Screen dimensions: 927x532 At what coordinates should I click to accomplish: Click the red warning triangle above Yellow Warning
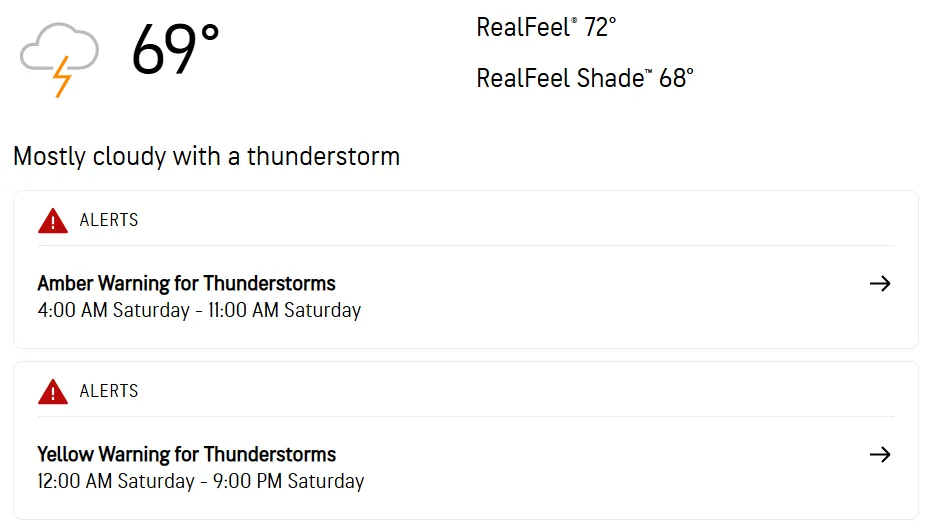point(52,392)
